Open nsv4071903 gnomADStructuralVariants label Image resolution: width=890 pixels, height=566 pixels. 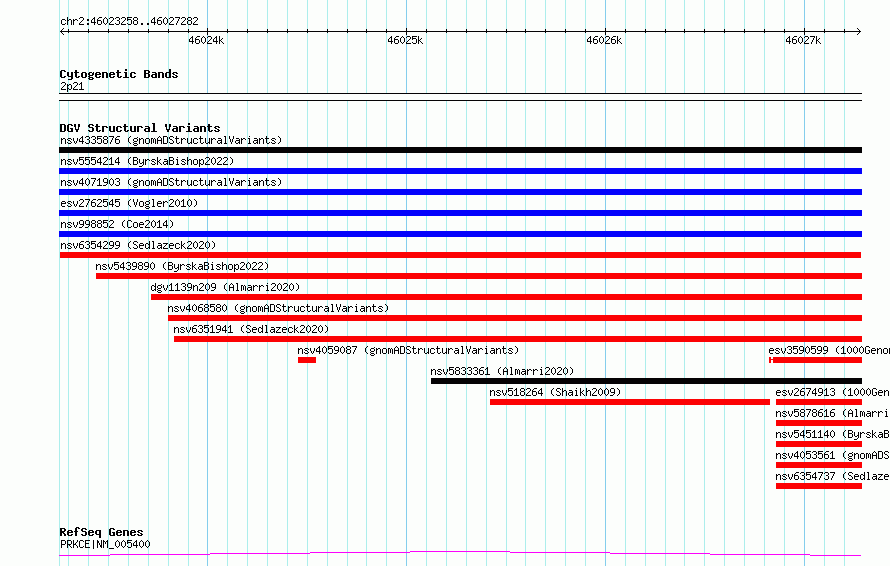171,182
